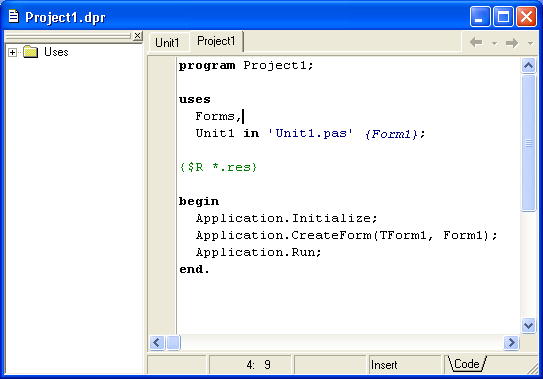Close the code explorer panel
Viewport: 543px width, 379px height.
(x=137, y=35)
